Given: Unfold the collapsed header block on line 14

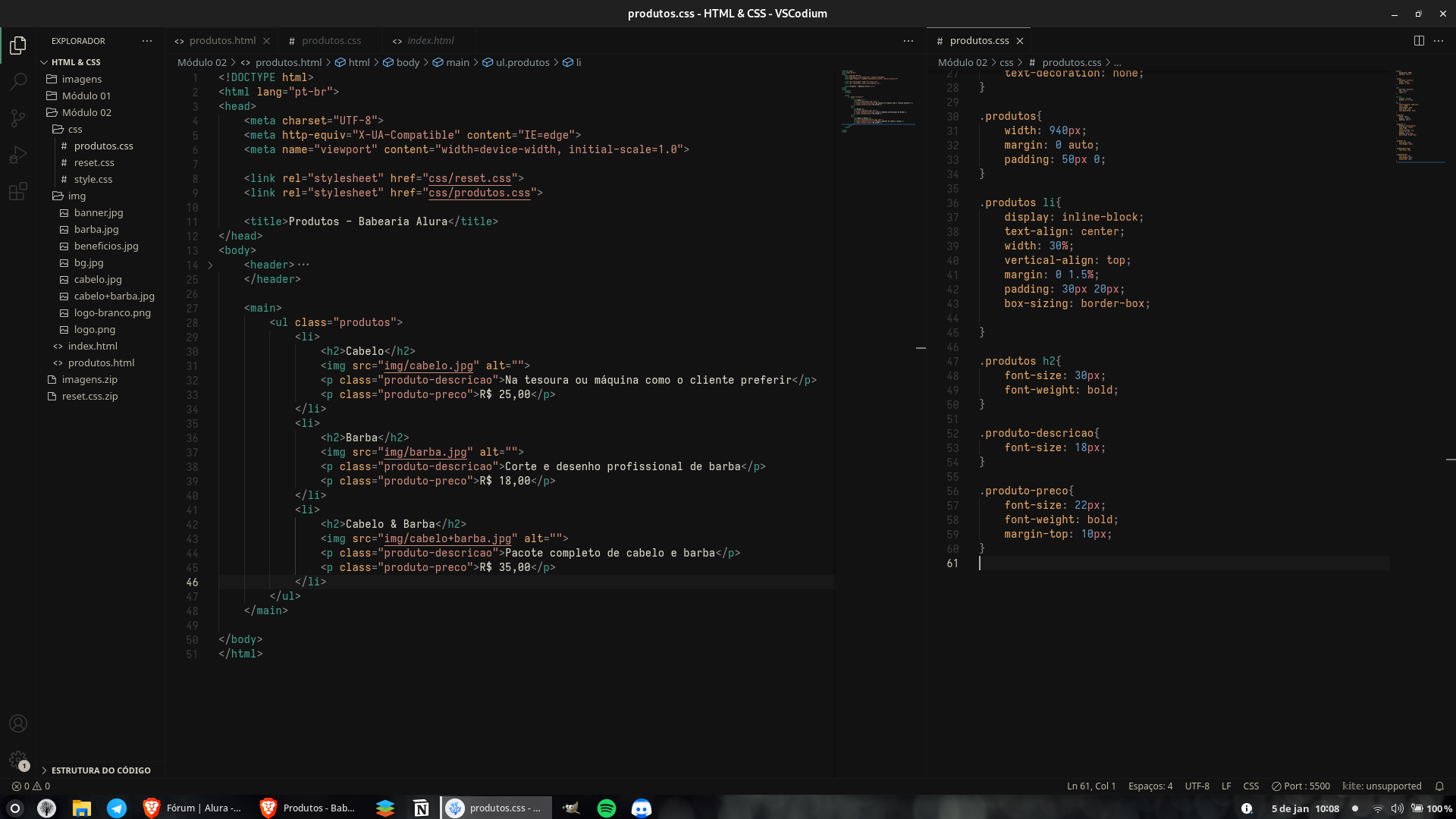Looking at the screenshot, I should [210, 265].
